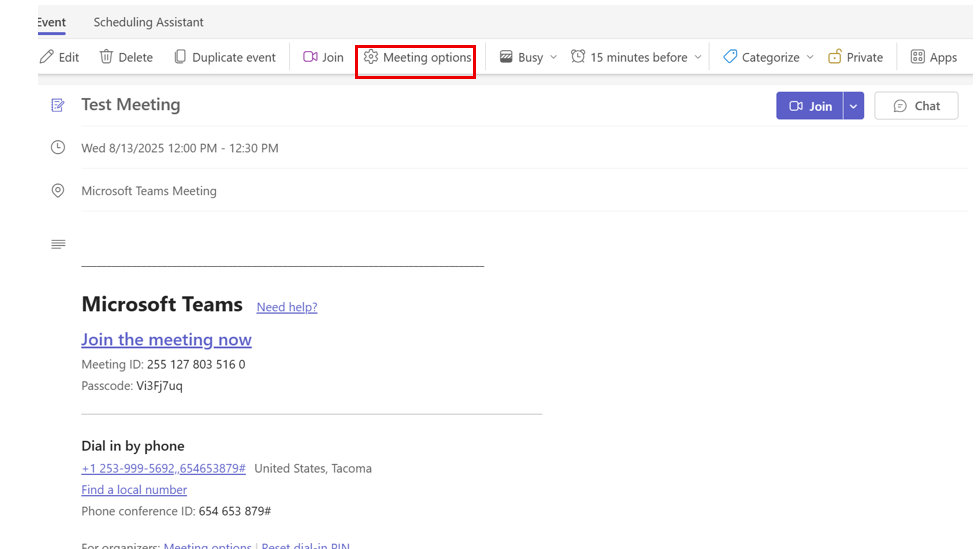
Task: Click the Apps grid icon
Action: click(x=917, y=57)
